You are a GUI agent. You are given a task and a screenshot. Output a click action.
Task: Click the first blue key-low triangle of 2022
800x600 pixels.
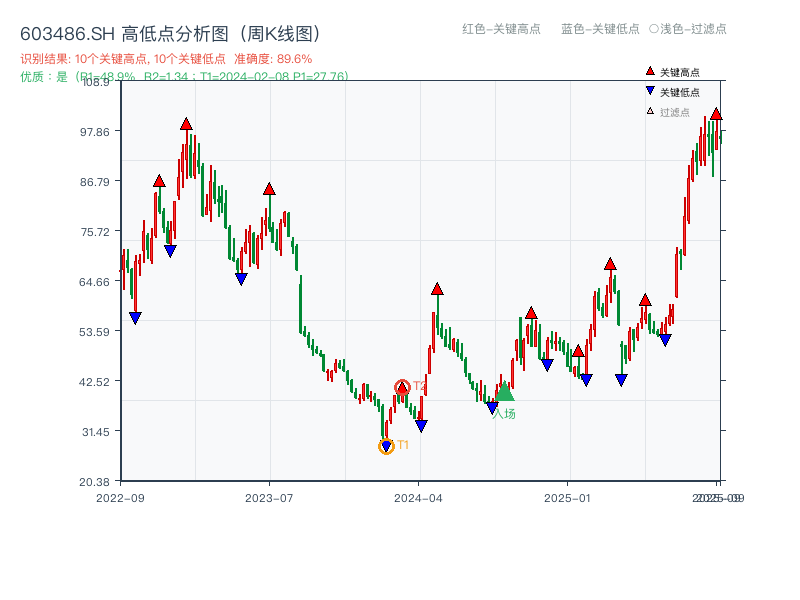134,318
